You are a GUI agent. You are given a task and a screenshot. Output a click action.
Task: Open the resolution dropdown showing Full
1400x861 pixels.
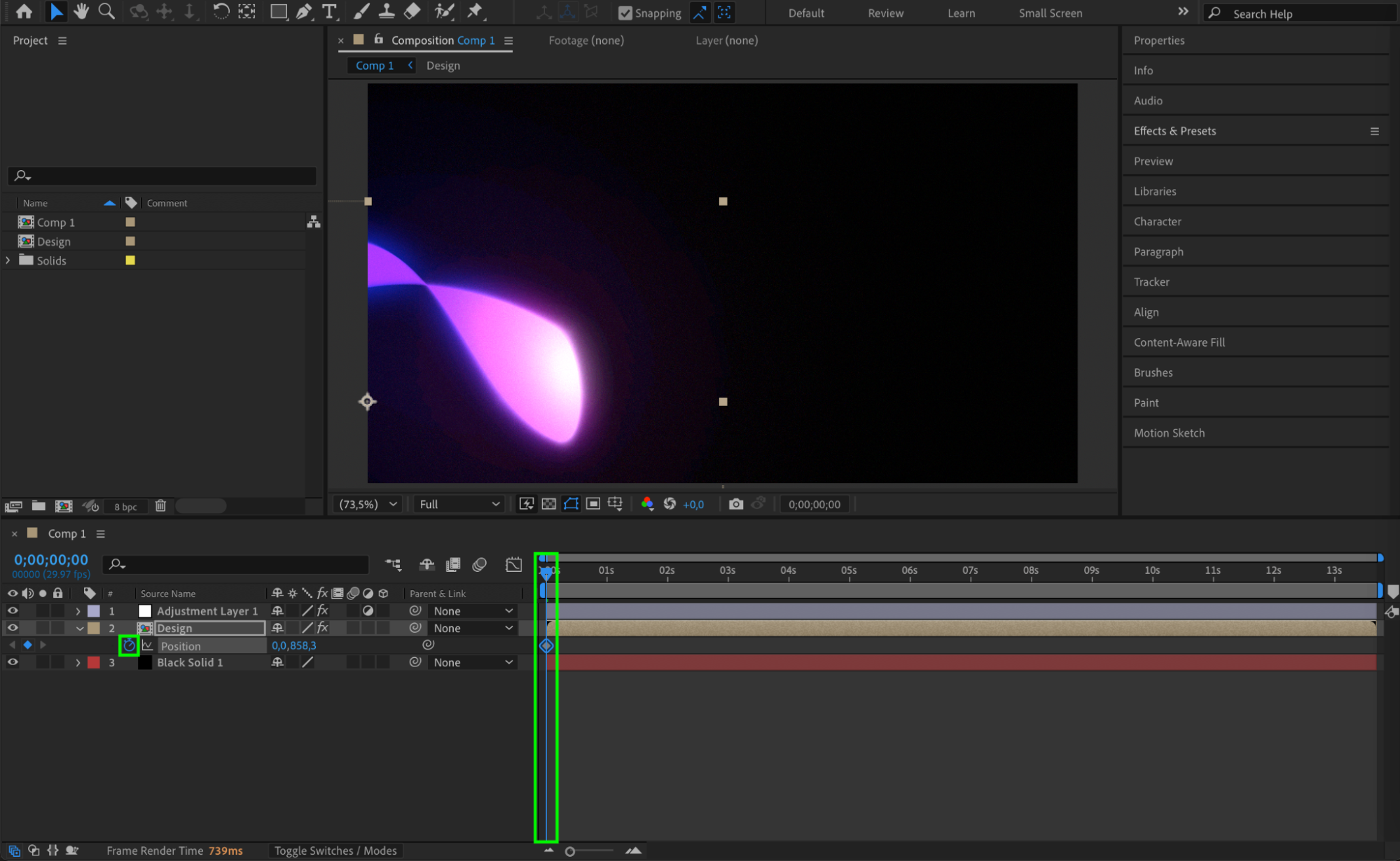(x=459, y=504)
